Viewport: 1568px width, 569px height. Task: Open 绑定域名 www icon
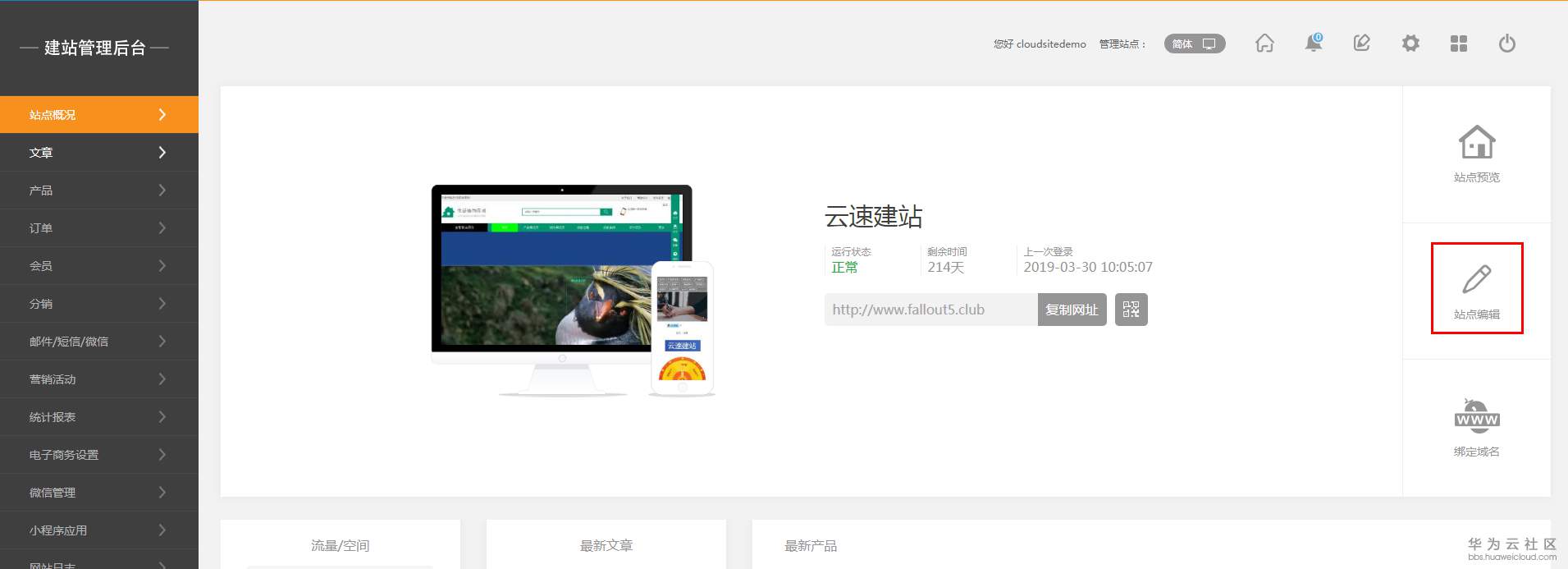coord(1477,416)
